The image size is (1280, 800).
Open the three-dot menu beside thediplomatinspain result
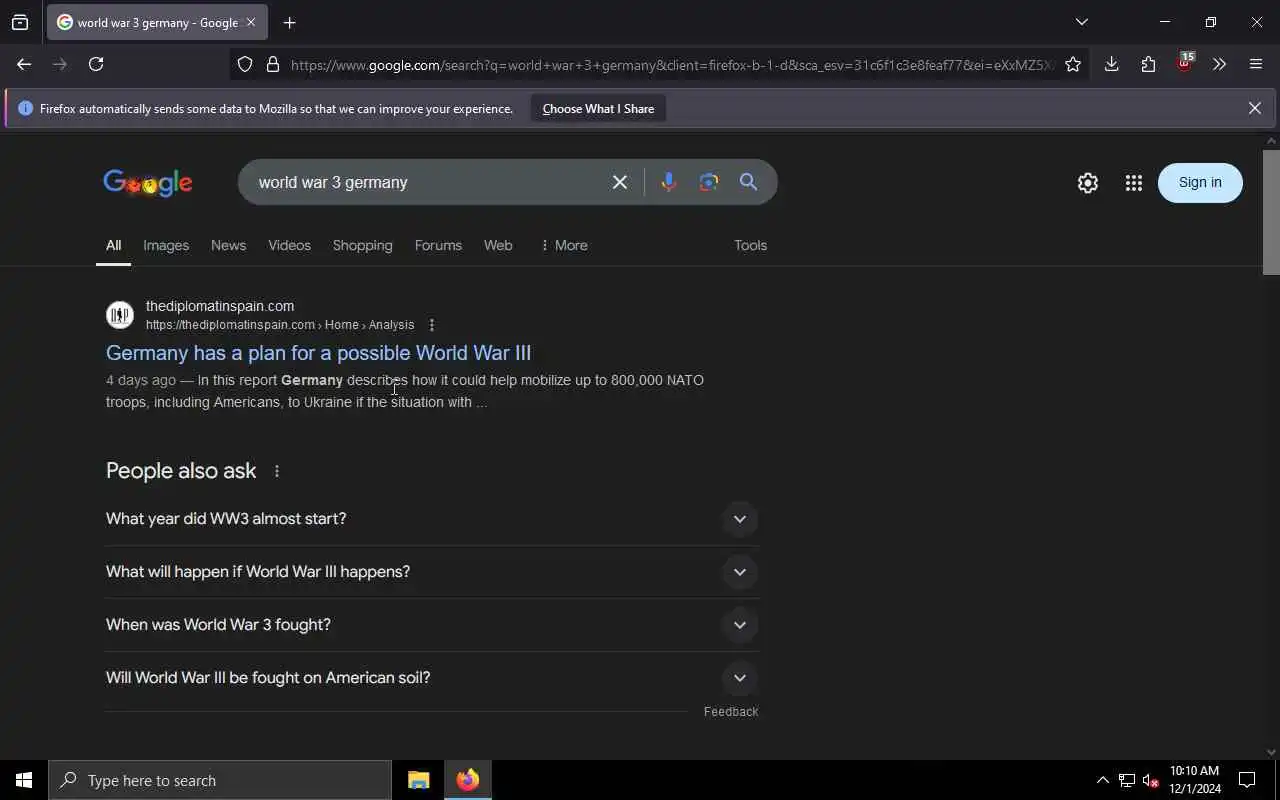[432, 325]
